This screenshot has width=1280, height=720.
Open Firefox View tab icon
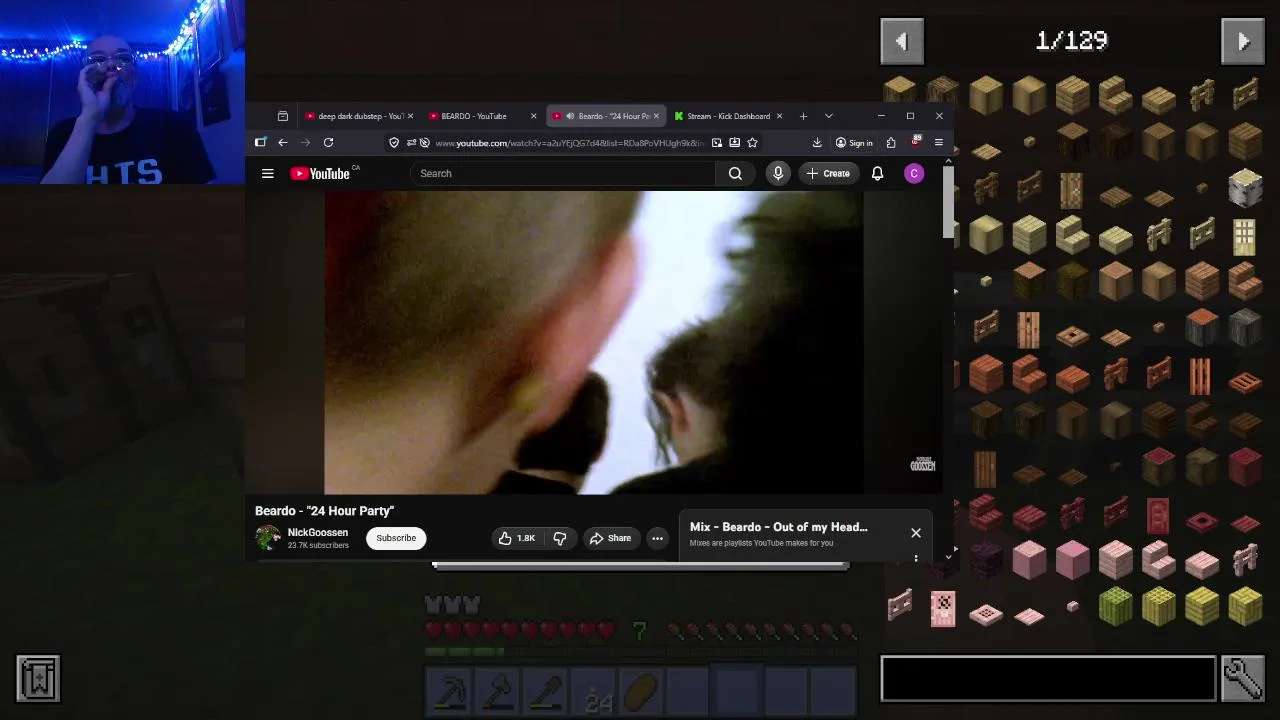283,116
